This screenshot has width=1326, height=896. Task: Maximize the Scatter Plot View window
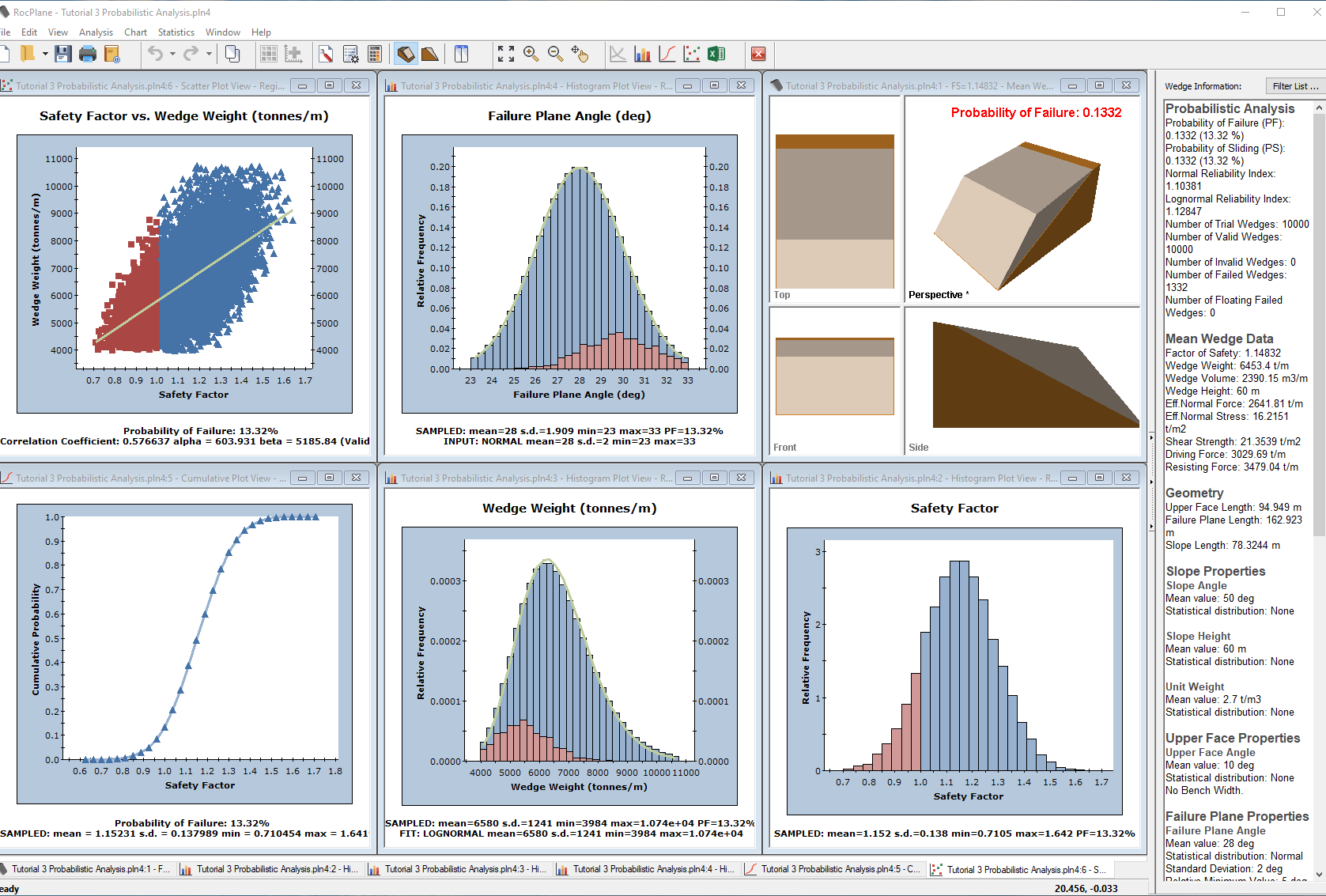click(x=329, y=85)
